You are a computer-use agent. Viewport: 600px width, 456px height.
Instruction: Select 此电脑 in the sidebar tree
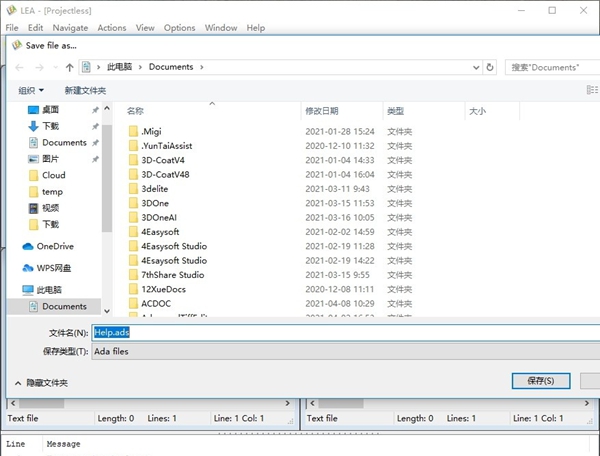click(x=49, y=290)
